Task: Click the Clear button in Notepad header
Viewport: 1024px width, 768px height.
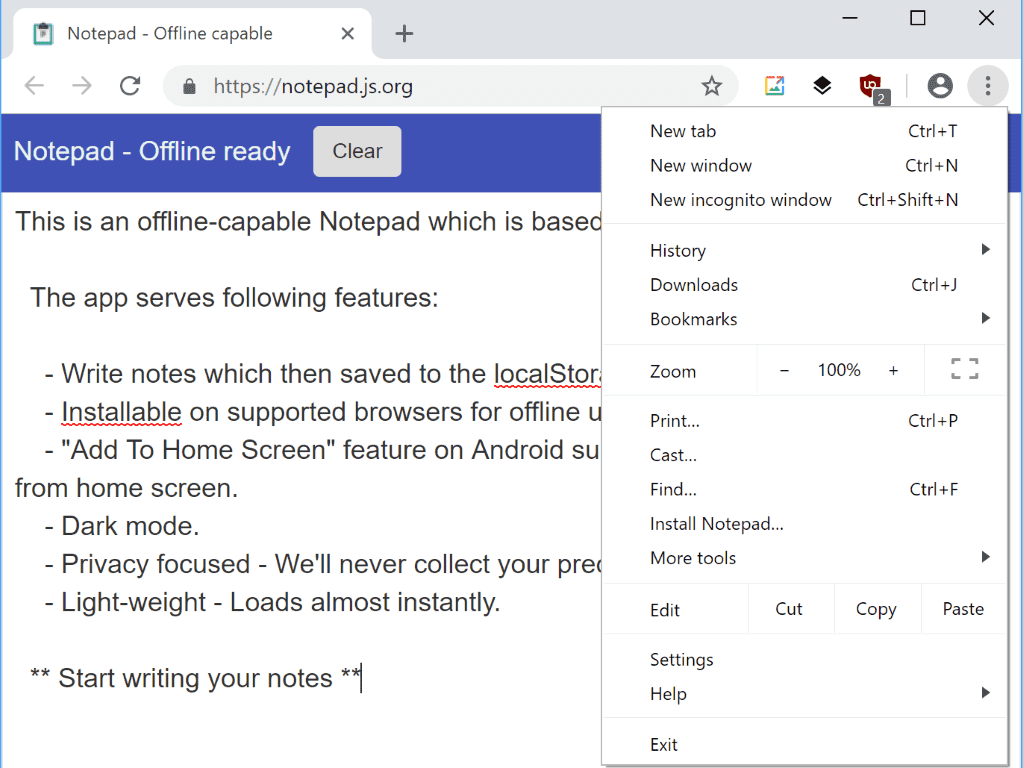Action: pyautogui.click(x=357, y=152)
